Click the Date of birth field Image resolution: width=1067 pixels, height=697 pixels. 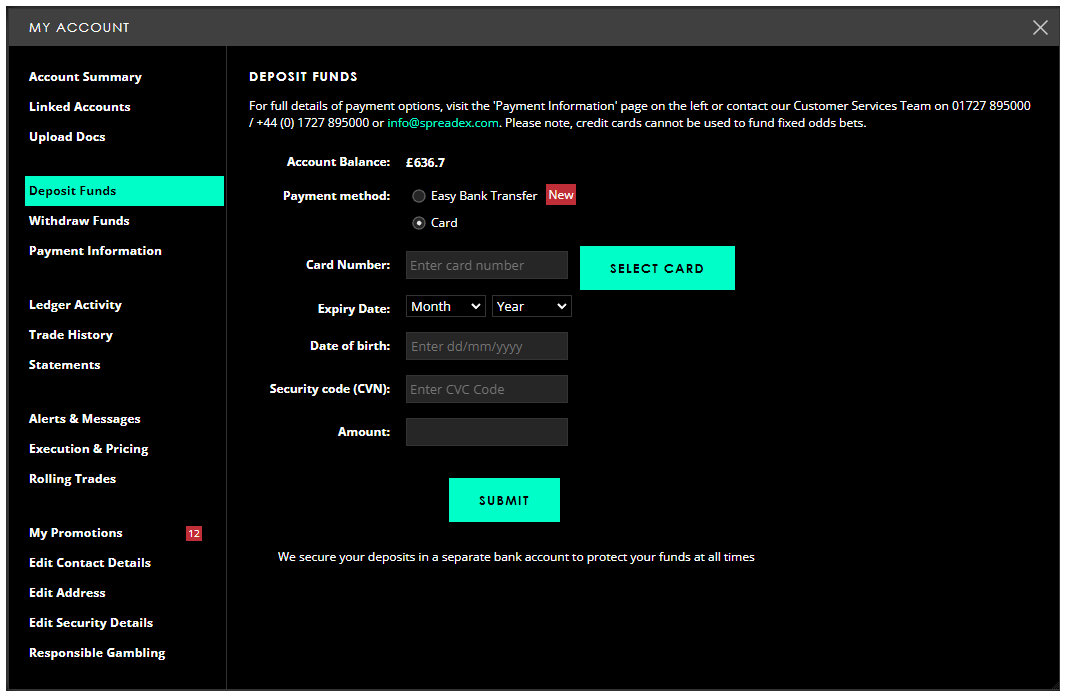point(487,346)
